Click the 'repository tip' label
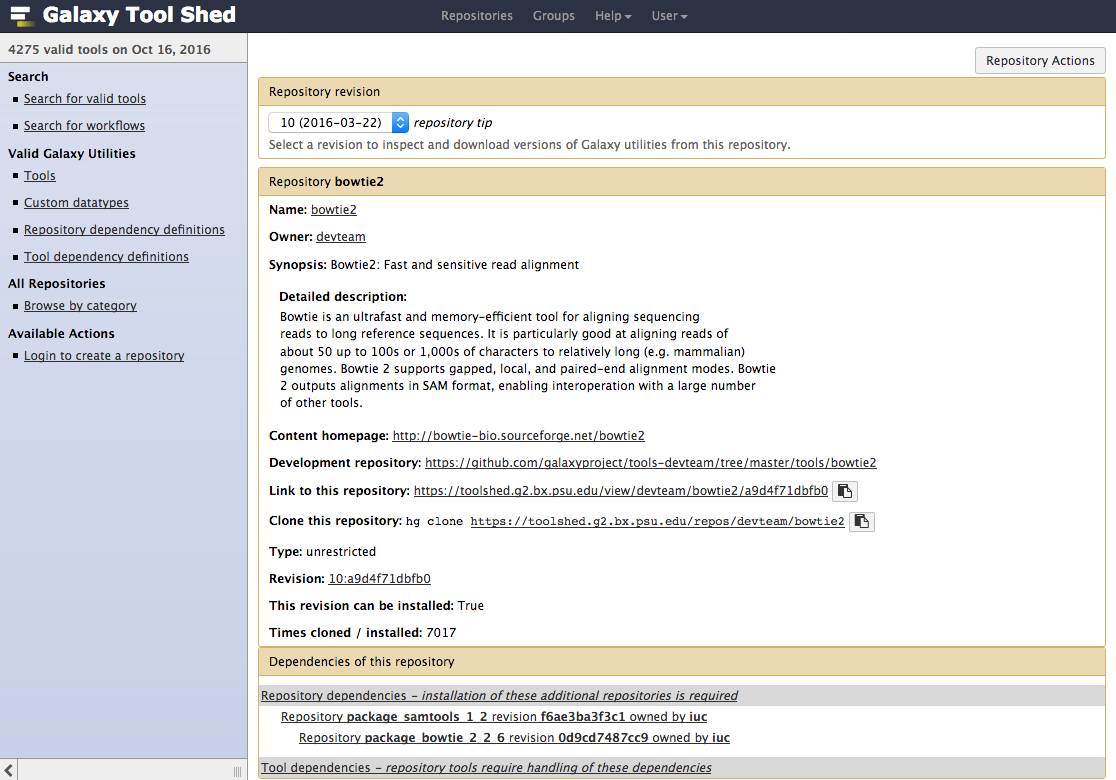 pyautogui.click(x=453, y=122)
